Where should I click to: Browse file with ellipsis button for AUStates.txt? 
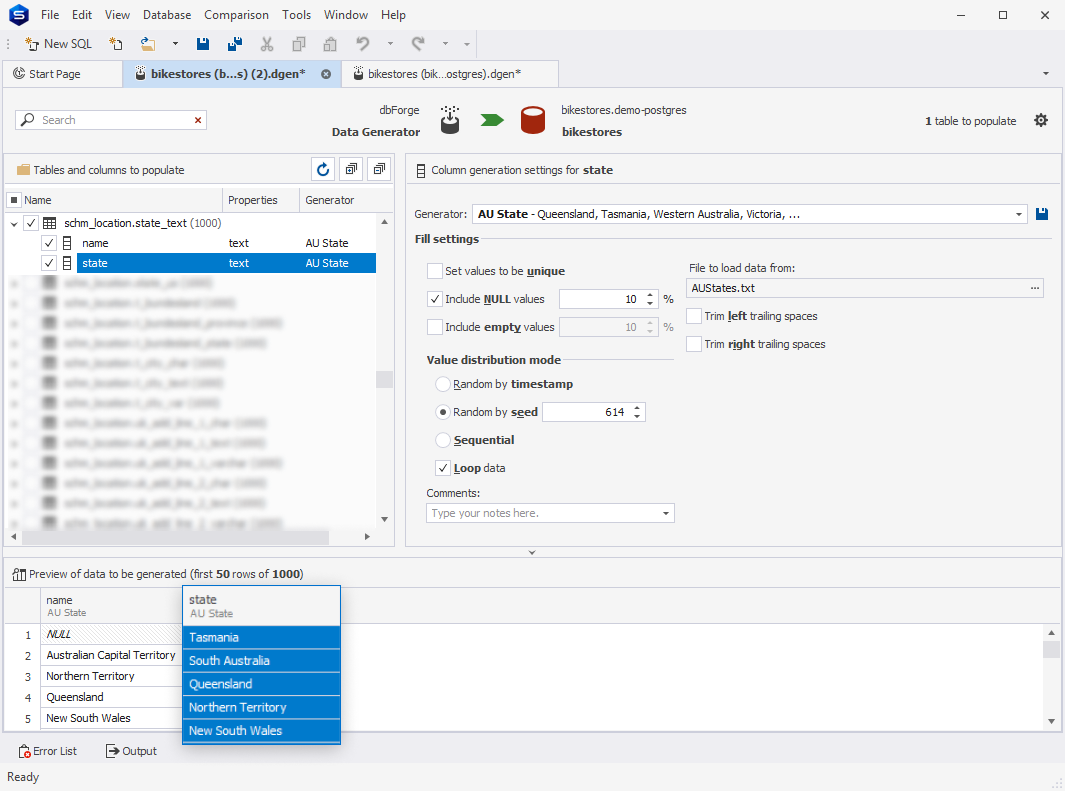tap(1034, 289)
